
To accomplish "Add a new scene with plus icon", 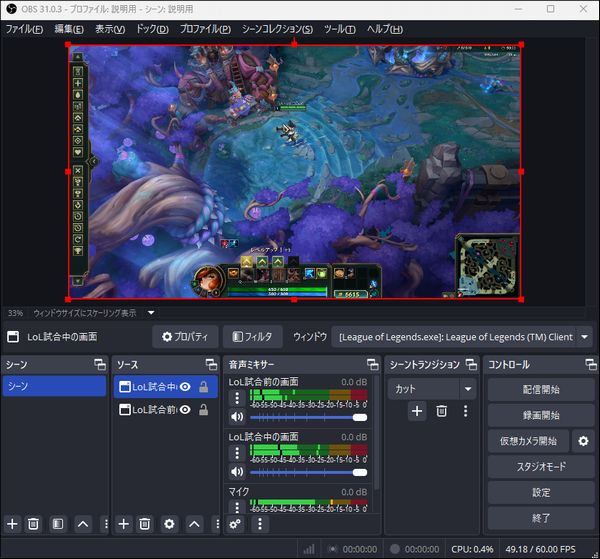I will (12, 524).
